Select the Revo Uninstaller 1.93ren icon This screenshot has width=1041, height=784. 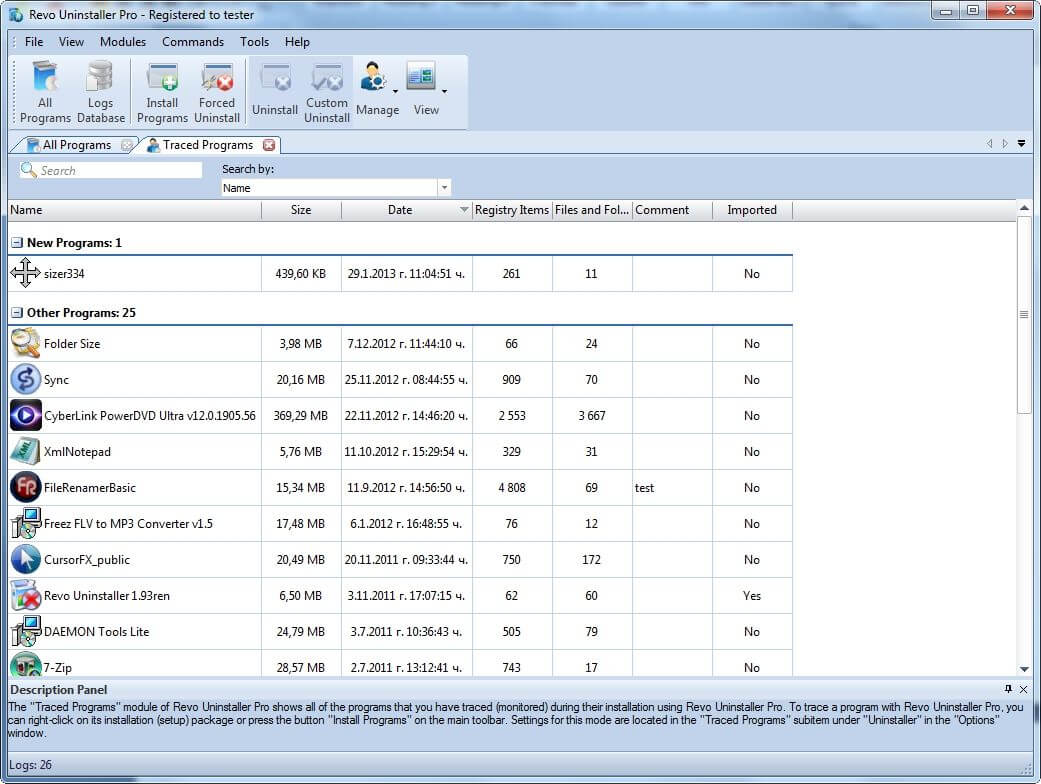tap(25, 594)
